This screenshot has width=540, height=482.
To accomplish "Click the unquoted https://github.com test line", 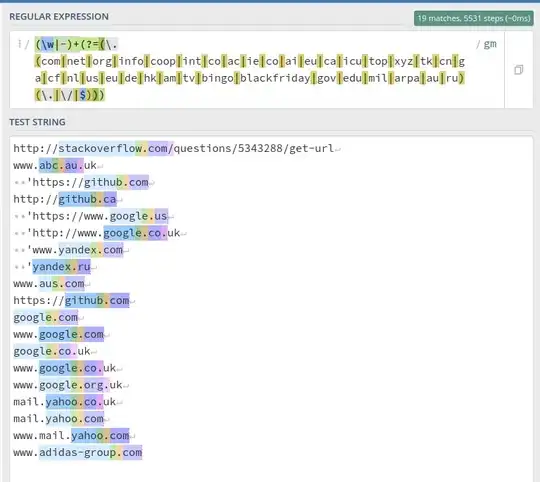I will pyautogui.click(x=71, y=300).
